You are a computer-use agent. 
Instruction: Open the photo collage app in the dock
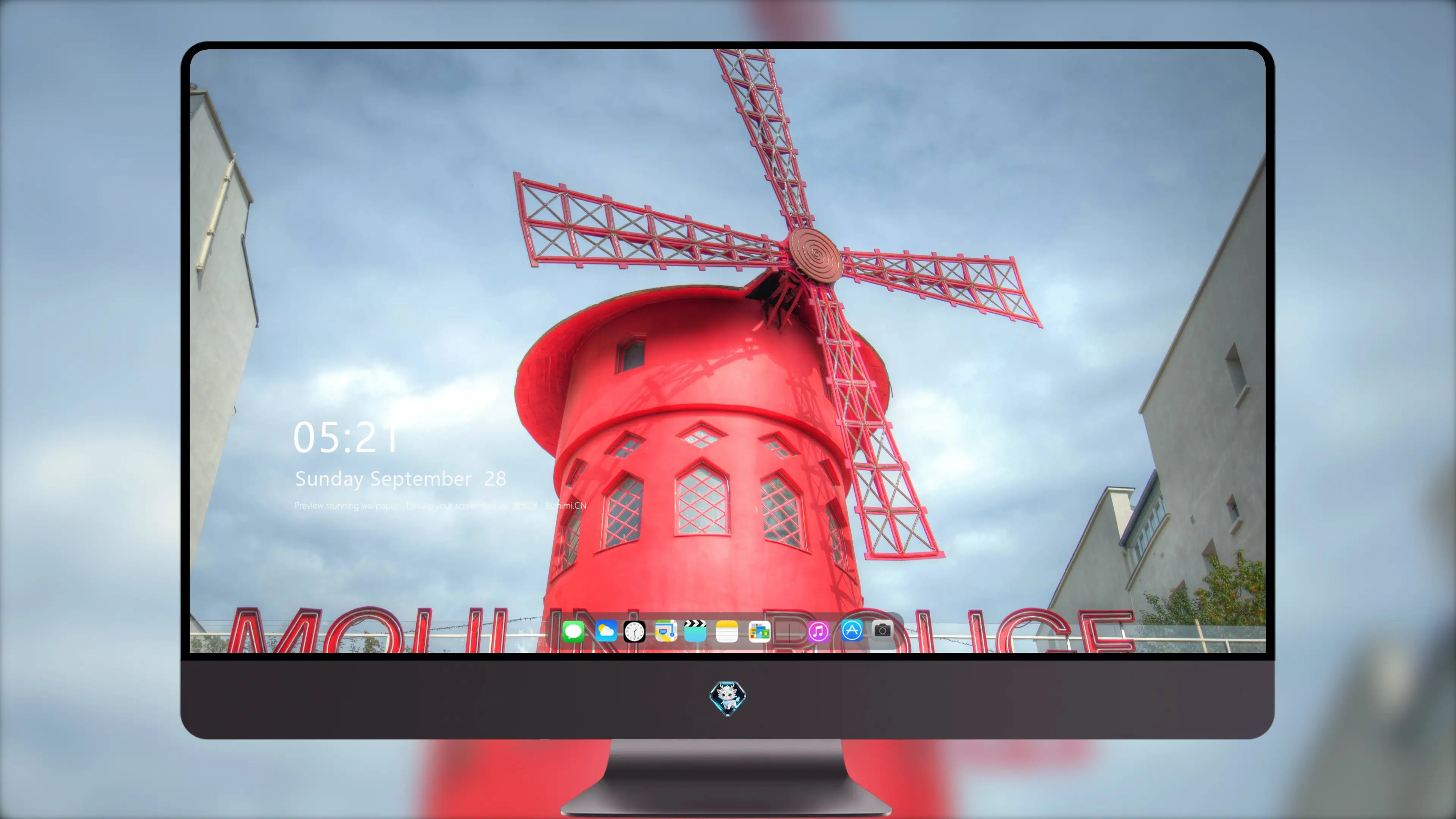click(x=759, y=631)
